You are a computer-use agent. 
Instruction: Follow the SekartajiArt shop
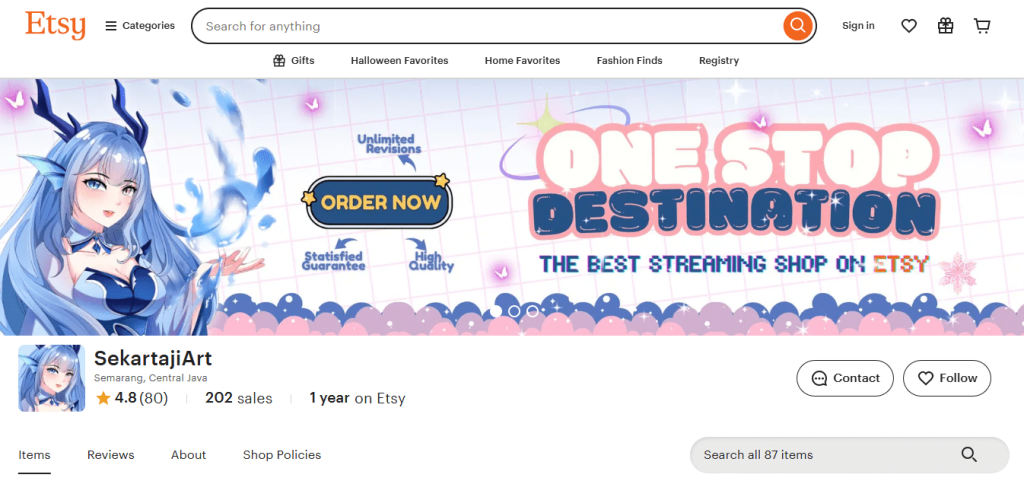point(946,378)
